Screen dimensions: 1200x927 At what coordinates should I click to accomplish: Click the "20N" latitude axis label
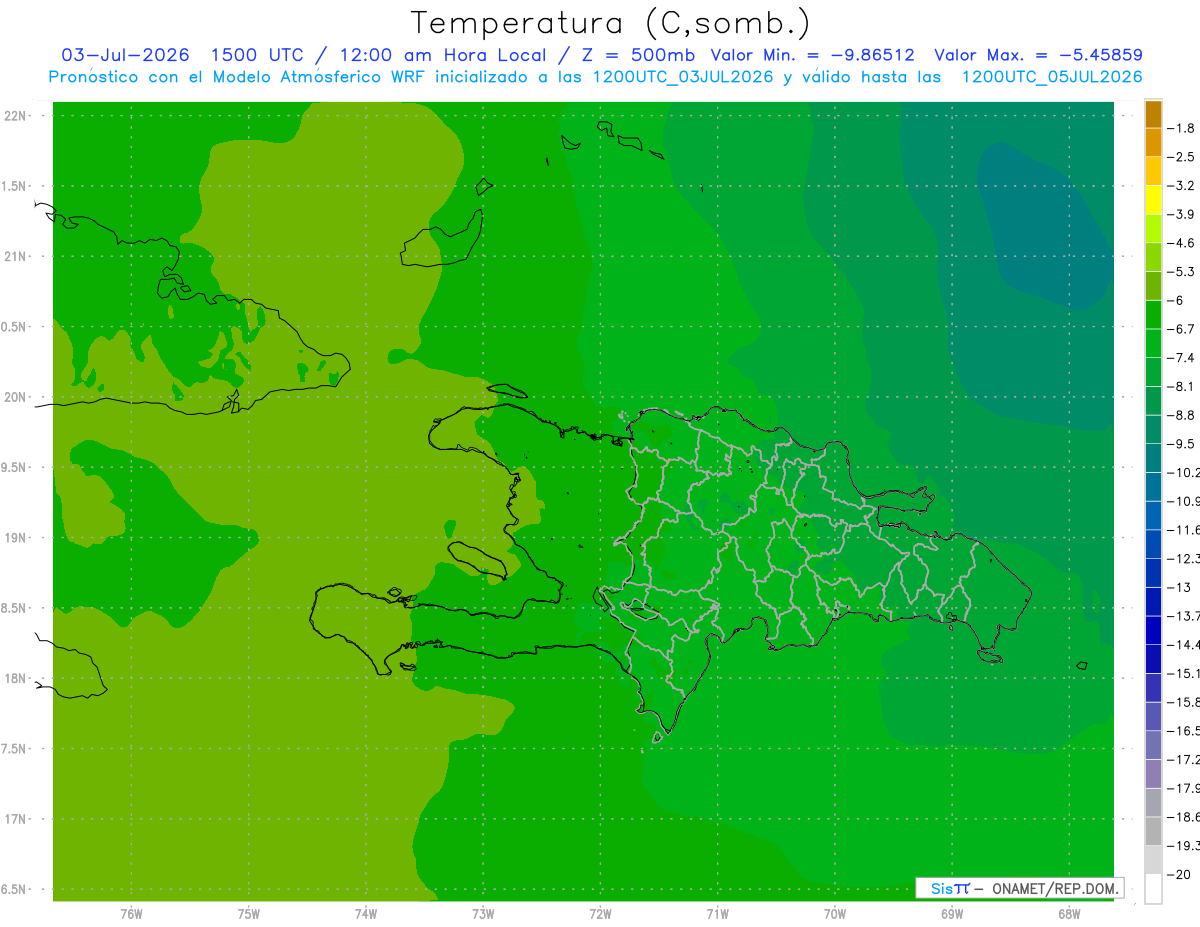tap(16, 397)
